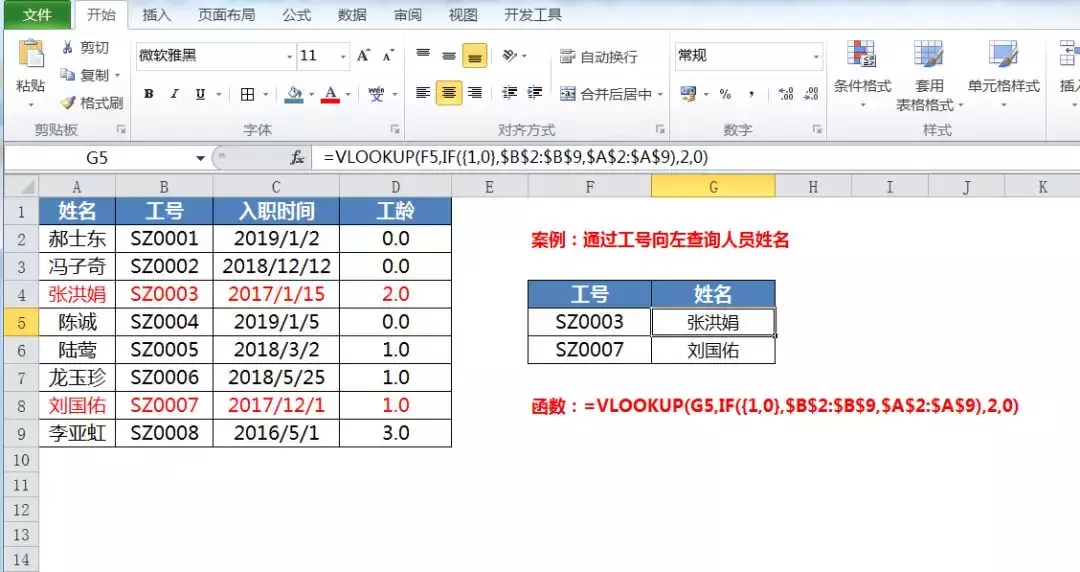
Task: Click cell containing 张洪娟 in column G
Action: (x=713, y=322)
